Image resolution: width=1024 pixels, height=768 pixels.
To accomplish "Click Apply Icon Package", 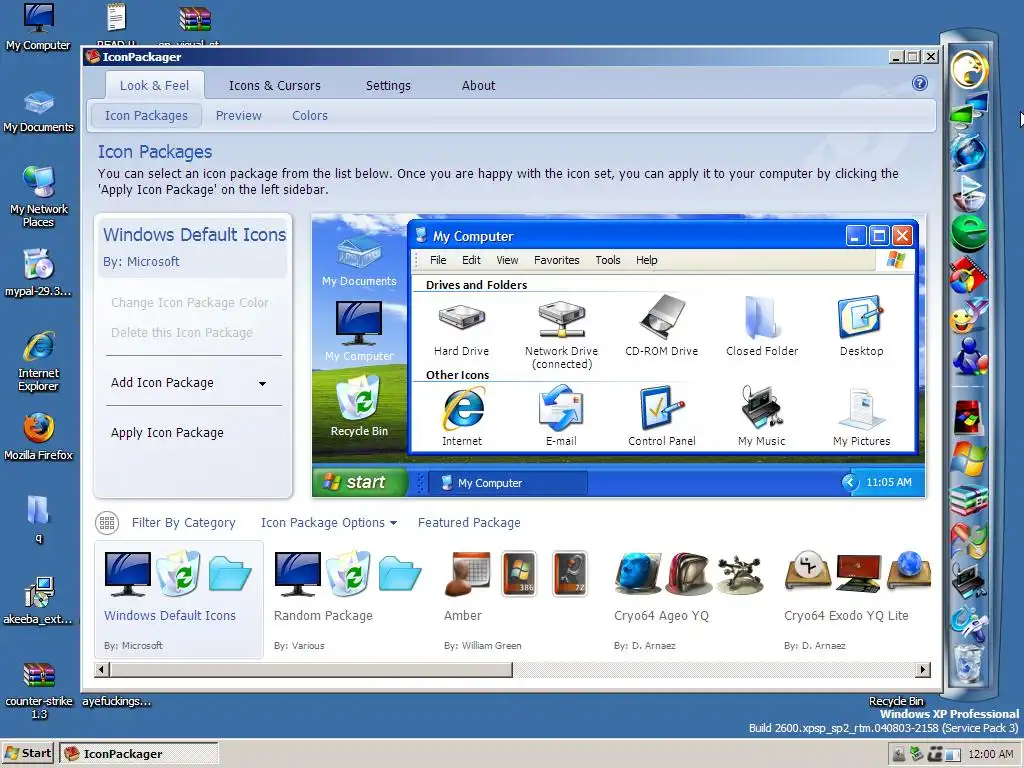I will 167,432.
